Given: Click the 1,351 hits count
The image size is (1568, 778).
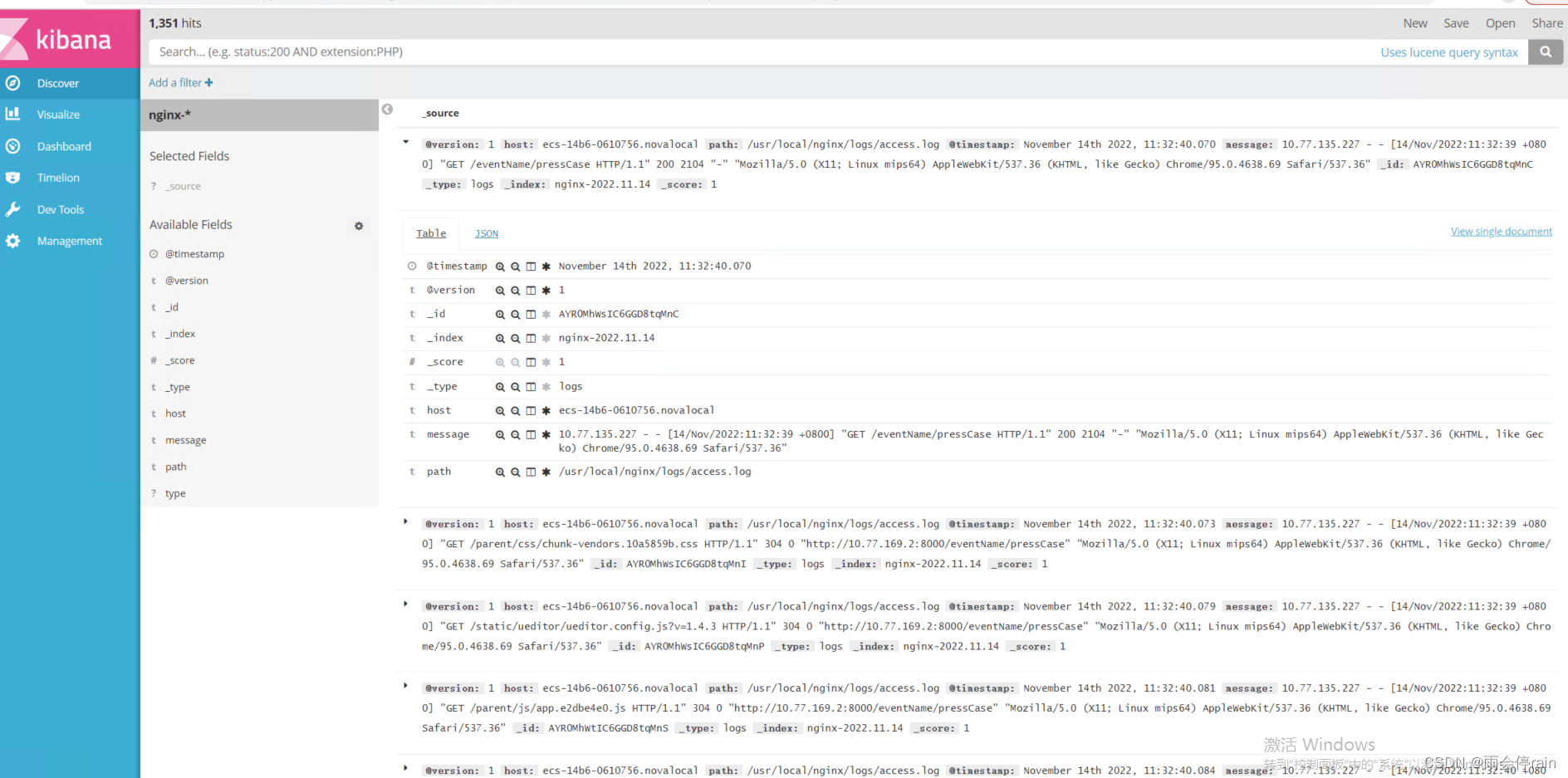Looking at the screenshot, I should pos(175,23).
